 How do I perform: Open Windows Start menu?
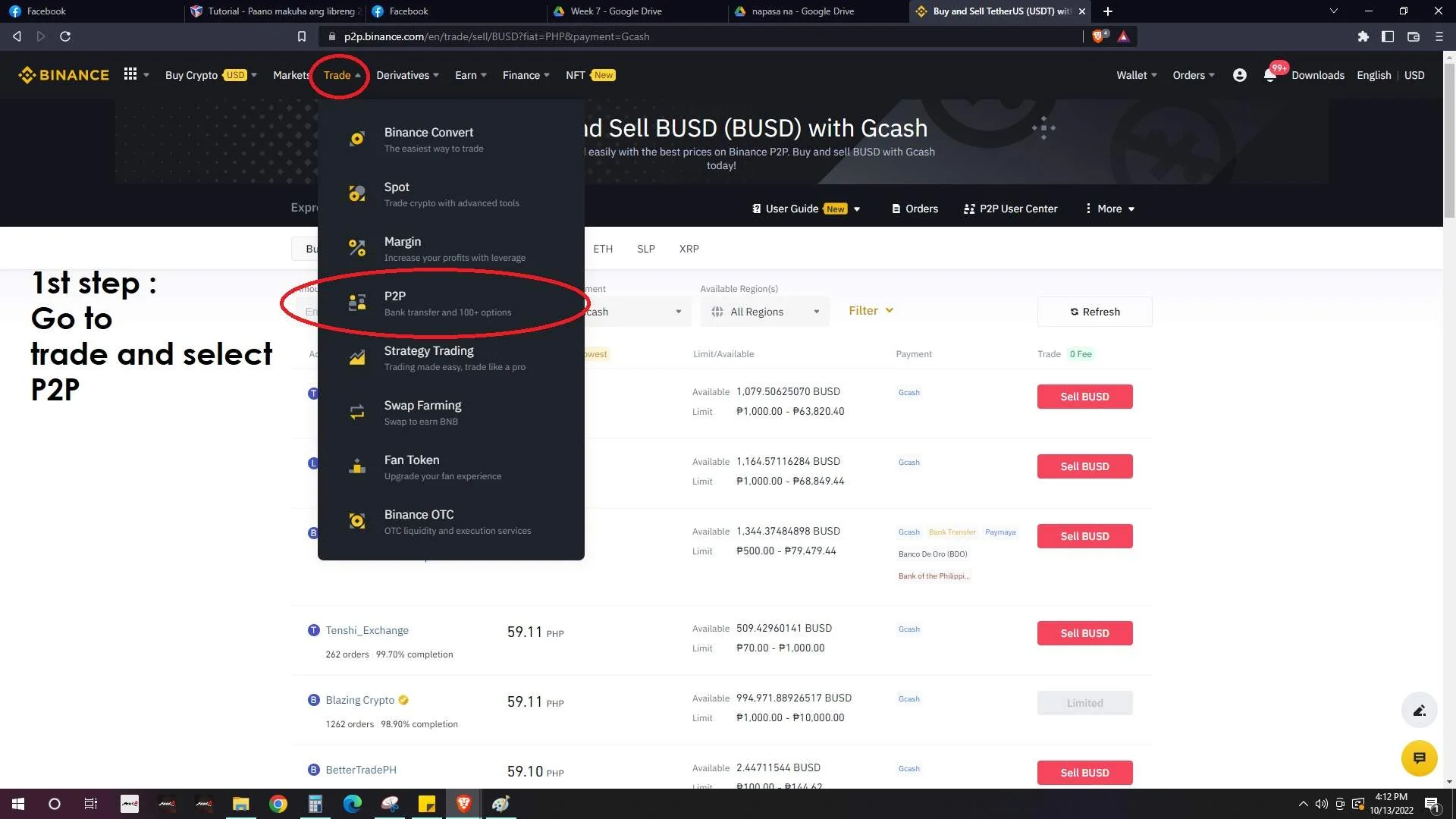(18, 804)
